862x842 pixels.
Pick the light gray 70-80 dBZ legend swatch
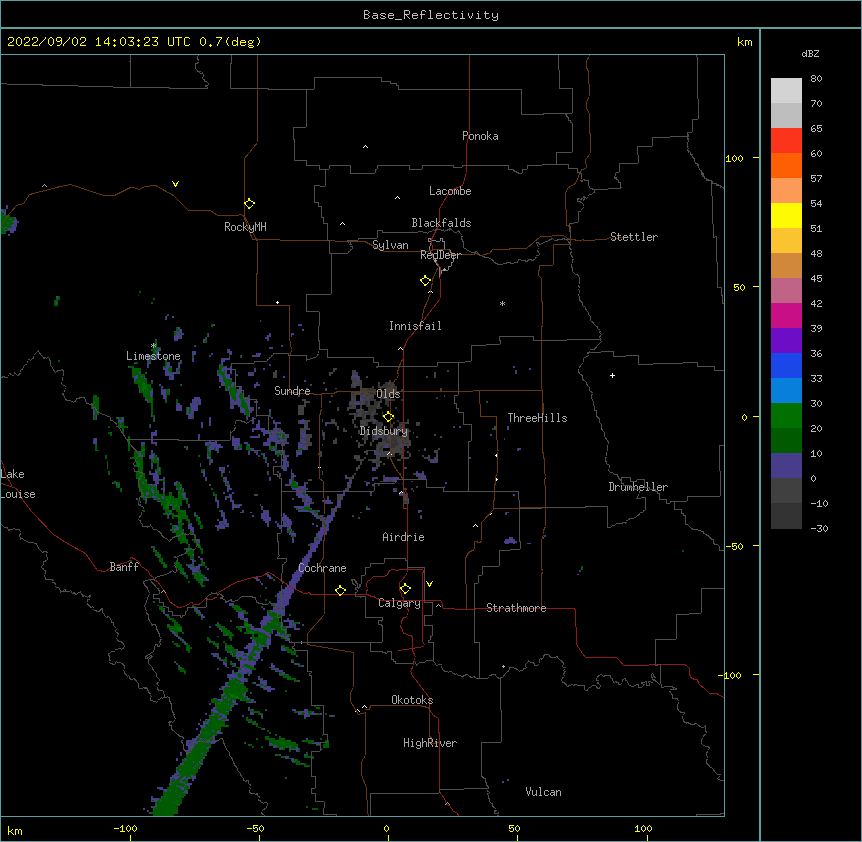786,90
